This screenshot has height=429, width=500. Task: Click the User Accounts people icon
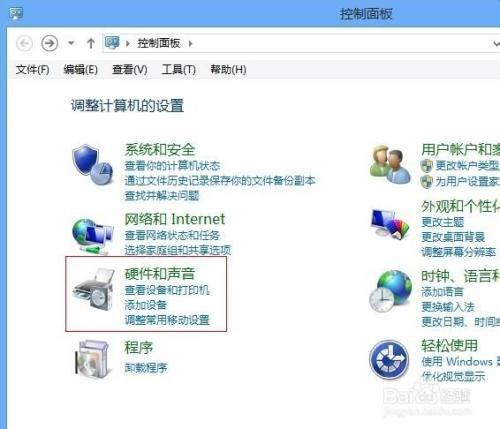390,164
